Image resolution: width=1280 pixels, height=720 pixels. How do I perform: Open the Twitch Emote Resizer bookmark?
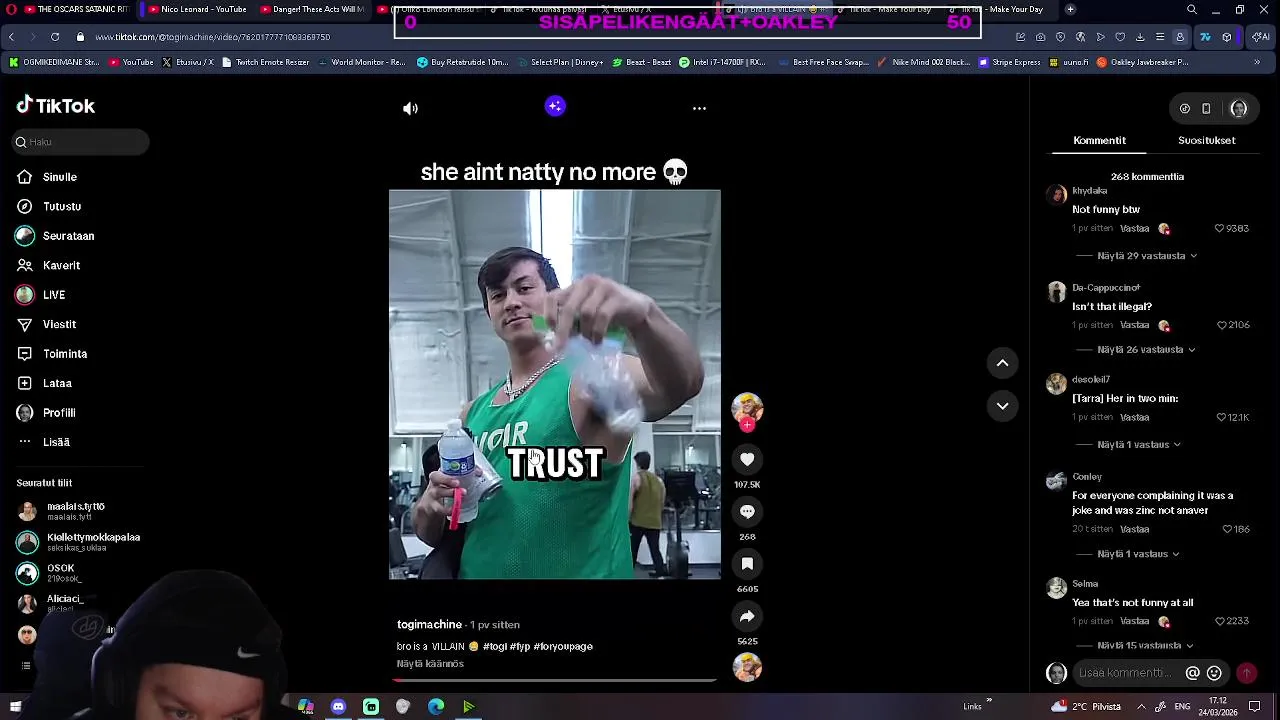(x=265, y=62)
